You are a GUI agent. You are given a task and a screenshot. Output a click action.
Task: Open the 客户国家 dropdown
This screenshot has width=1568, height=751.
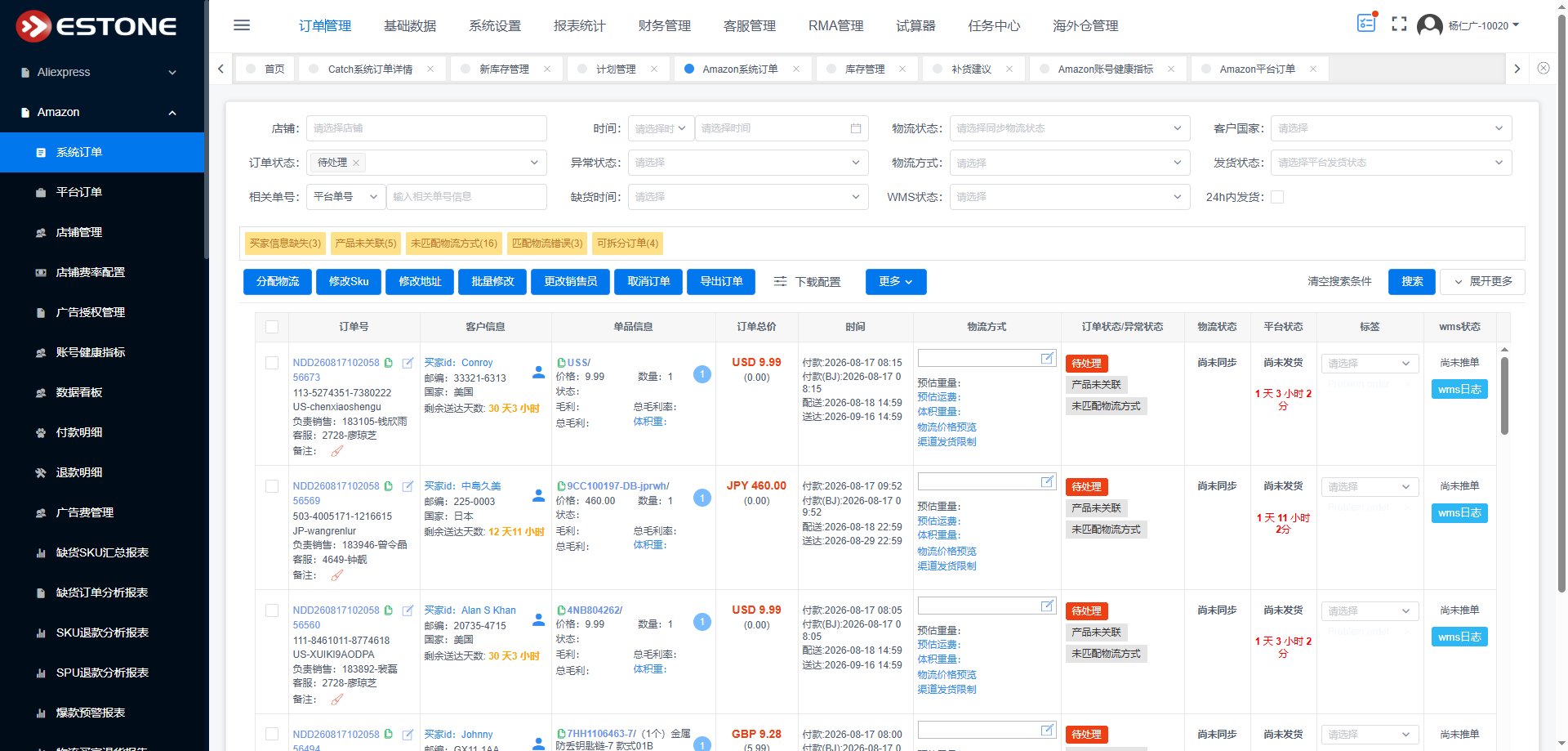1392,128
